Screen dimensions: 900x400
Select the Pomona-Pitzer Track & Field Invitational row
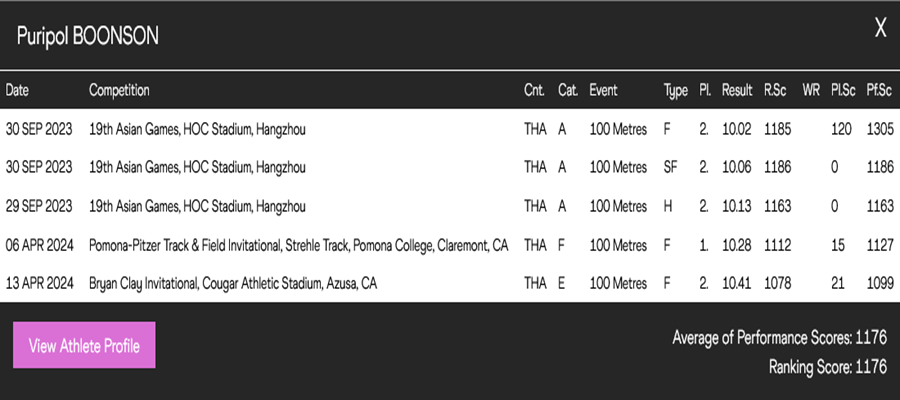[450, 245]
